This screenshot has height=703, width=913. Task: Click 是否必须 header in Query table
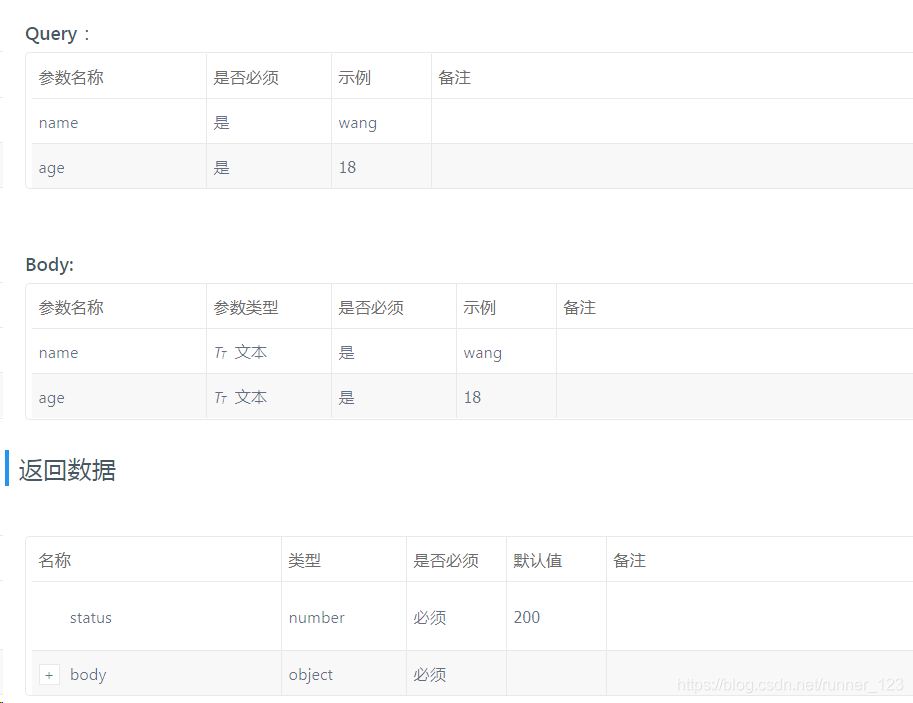pos(246,77)
